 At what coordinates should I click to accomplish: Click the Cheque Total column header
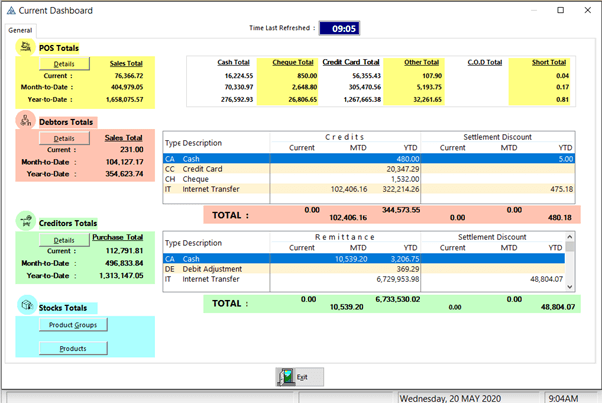[293, 62]
